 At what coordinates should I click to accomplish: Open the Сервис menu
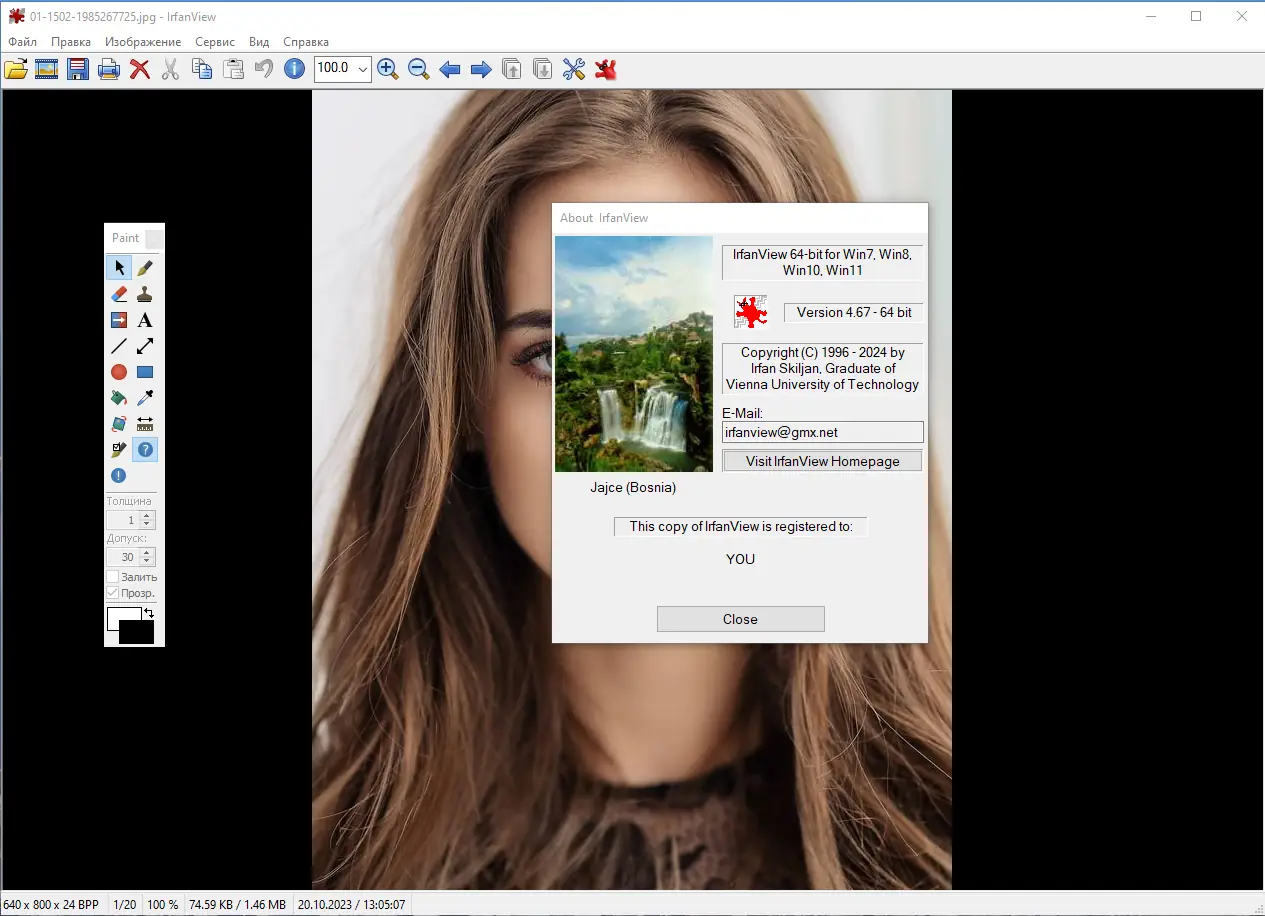pos(215,42)
